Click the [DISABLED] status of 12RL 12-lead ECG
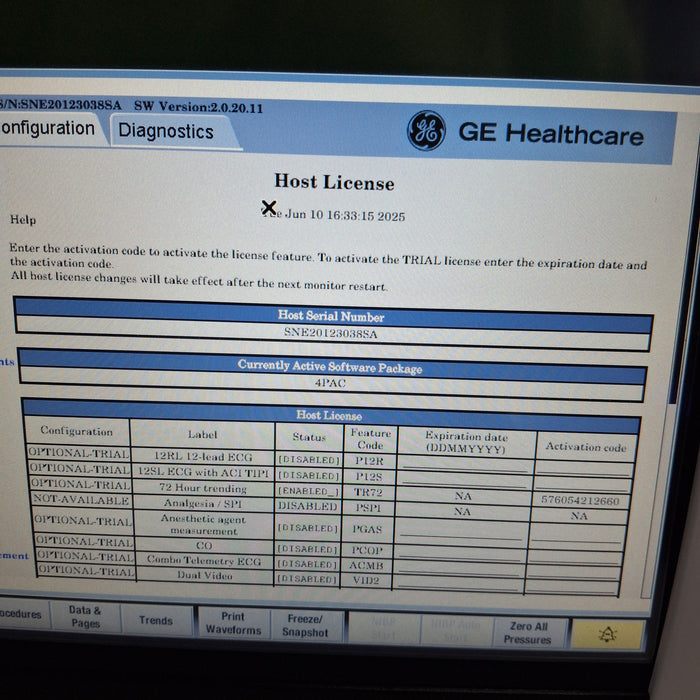 (308, 460)
